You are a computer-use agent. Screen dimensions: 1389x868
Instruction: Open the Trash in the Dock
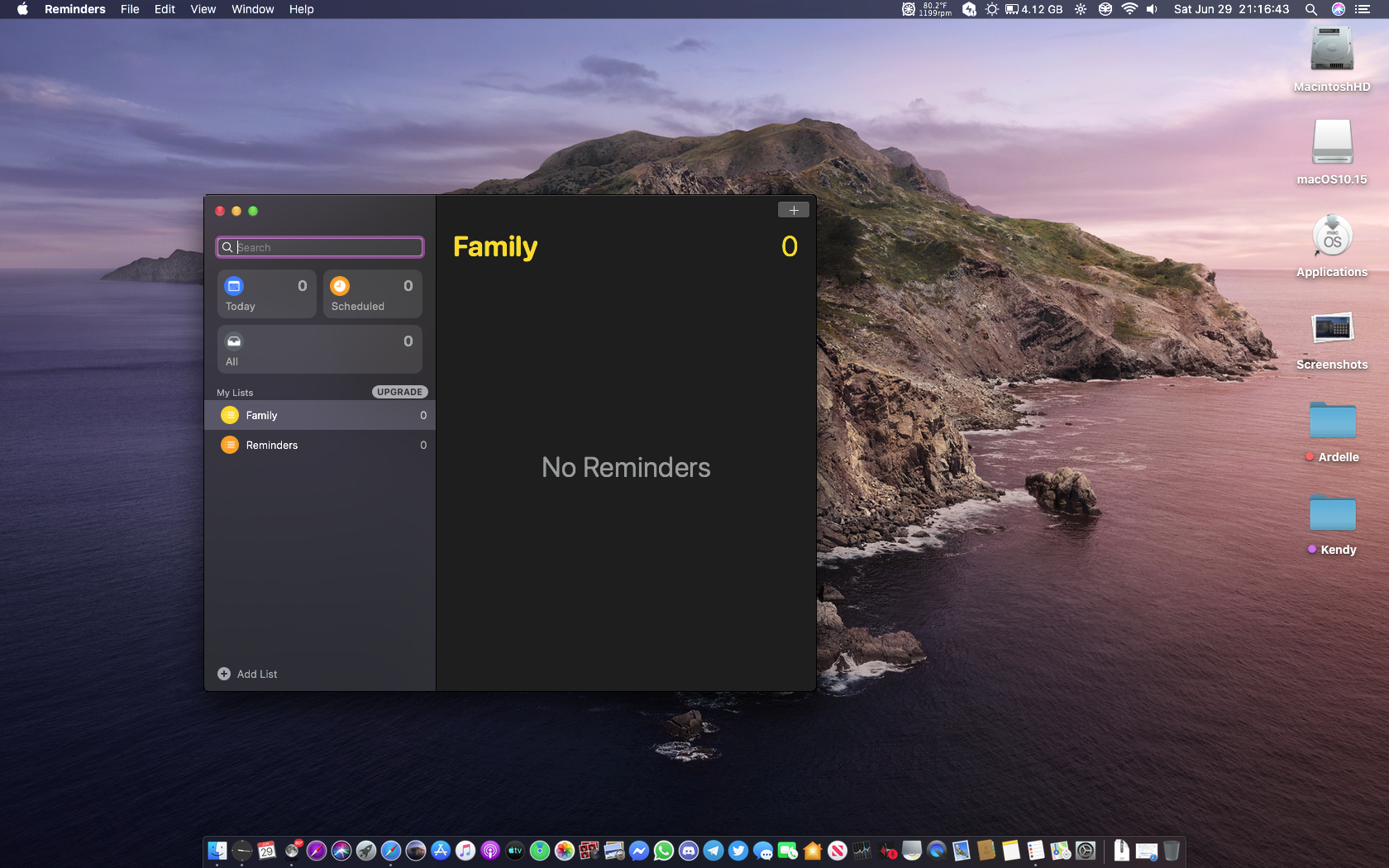point(1172,851)
